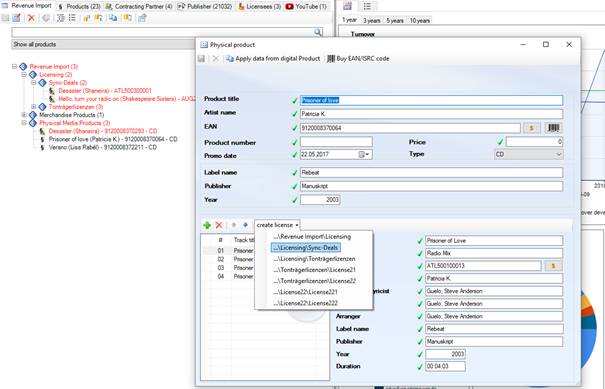This screenshot has height=389, width=605.
Task: Click the create license dropdown button
Action: click(277, 225)
